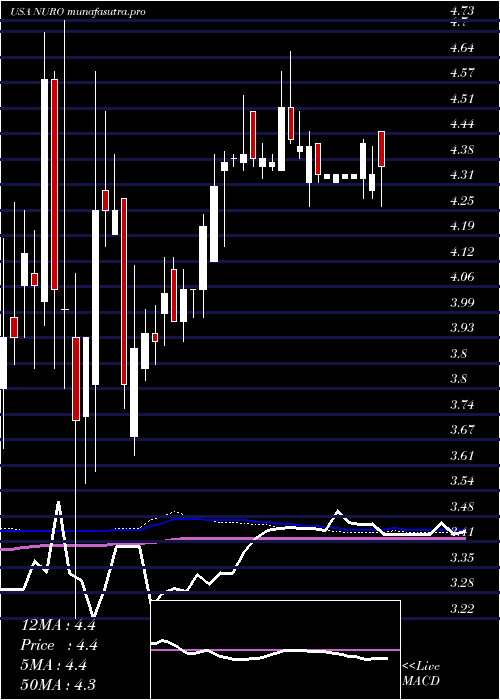Select the 4.31 price axis label
The width and height of the screenshot is (500, 700).
461,175
